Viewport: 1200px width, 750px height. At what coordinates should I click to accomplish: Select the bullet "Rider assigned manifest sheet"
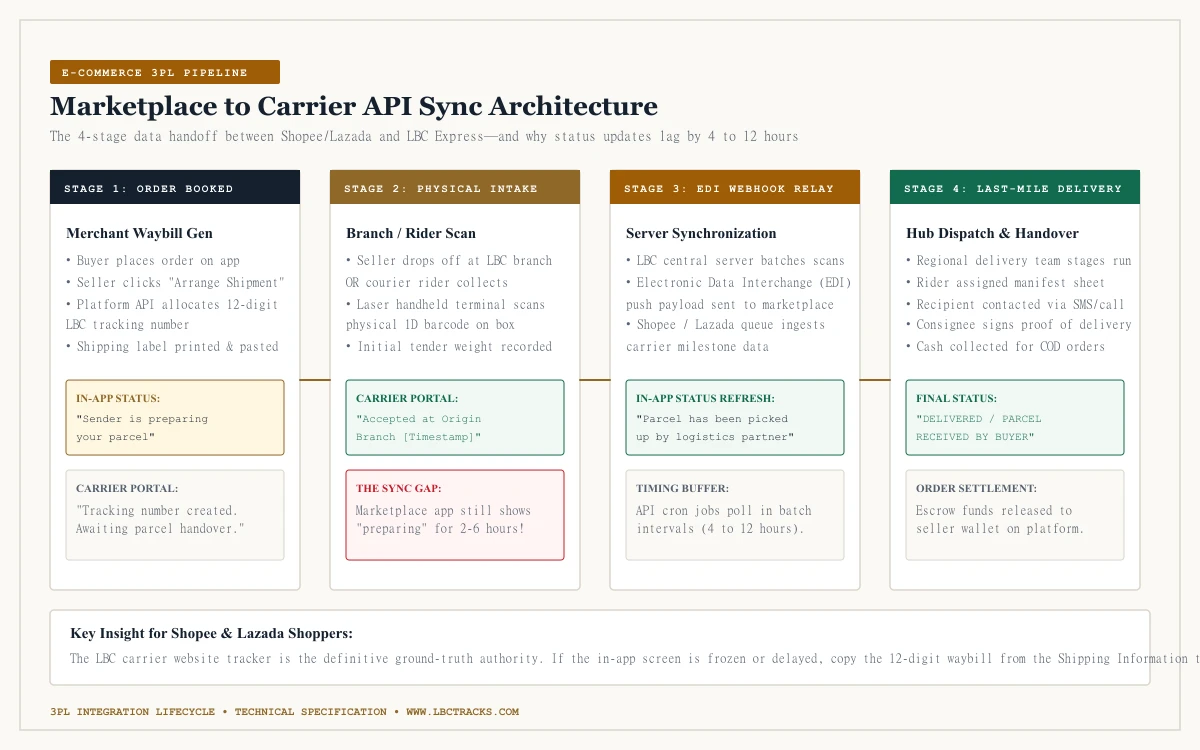coord(1005,283)
